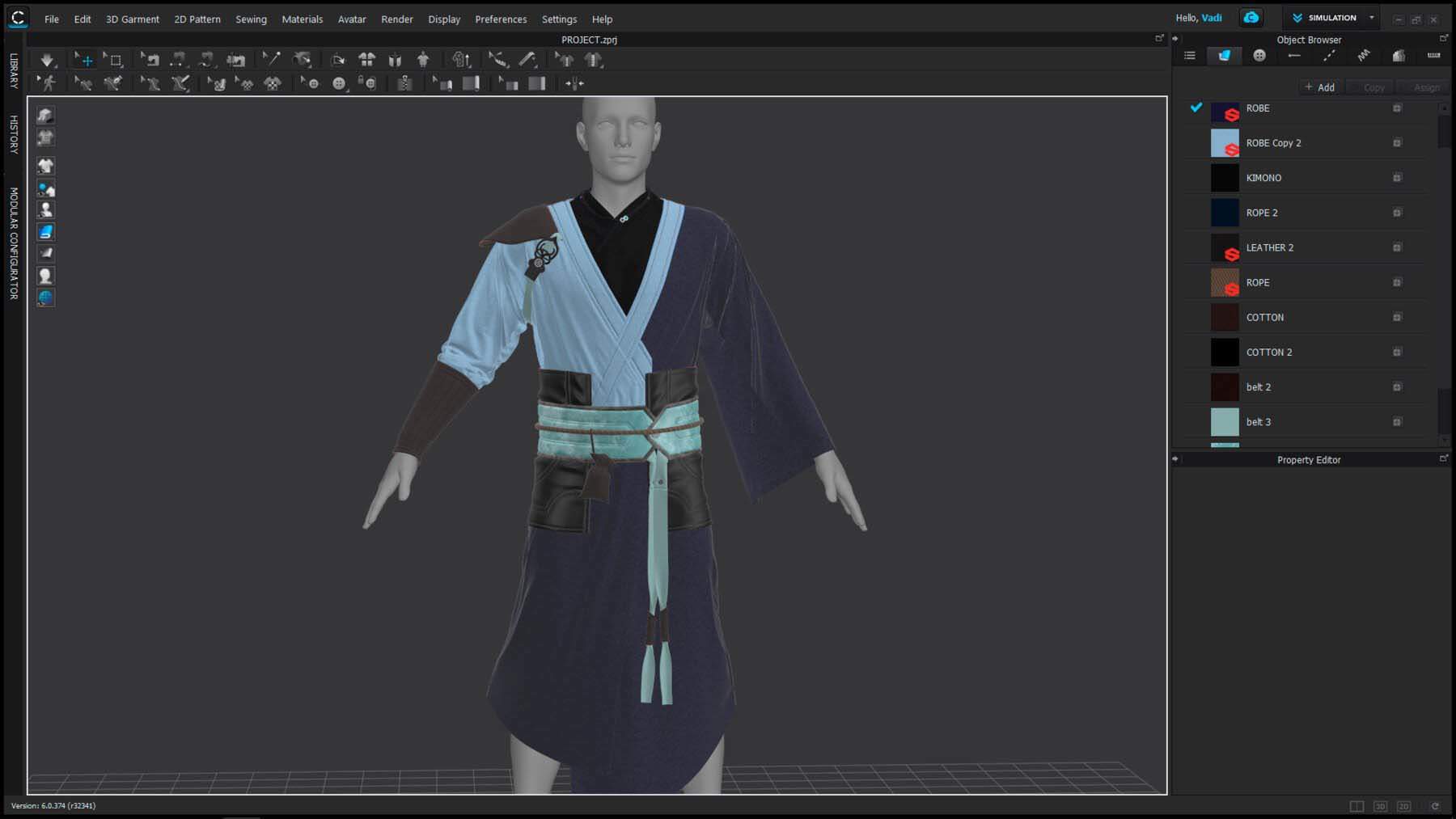Viewport: 1456px width, 819px height.
Task: Click the Add button in Object Browser
Action: tap(1320, 87)
